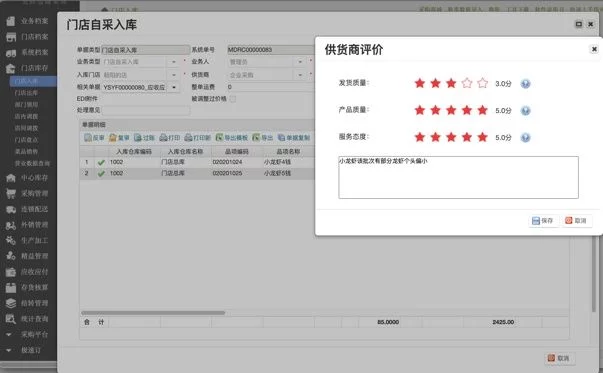603x373 pixels.
Task: Set 发货质量 rating to five stars
Action: click(482, 83)
